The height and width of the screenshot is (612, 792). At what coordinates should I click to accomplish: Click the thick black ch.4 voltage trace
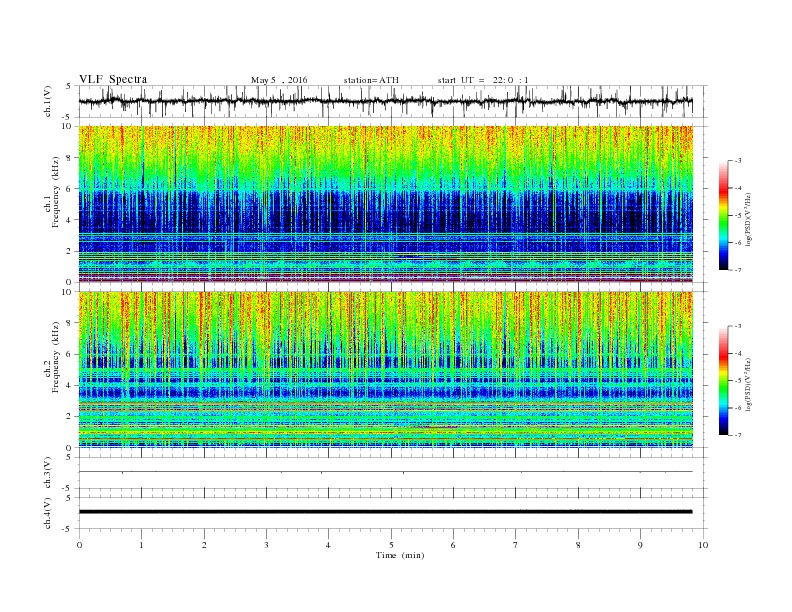tap(386, 512)
